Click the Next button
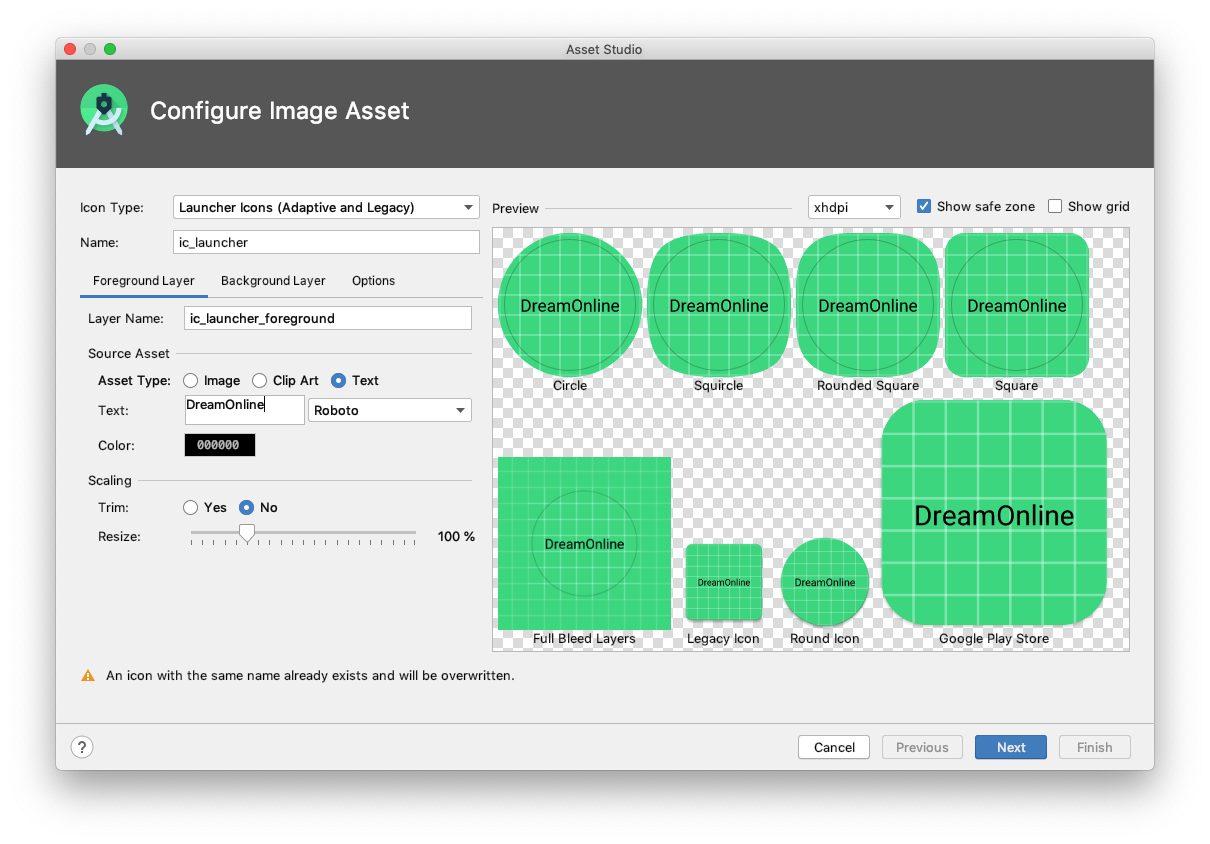 [x=1010, y=747]
